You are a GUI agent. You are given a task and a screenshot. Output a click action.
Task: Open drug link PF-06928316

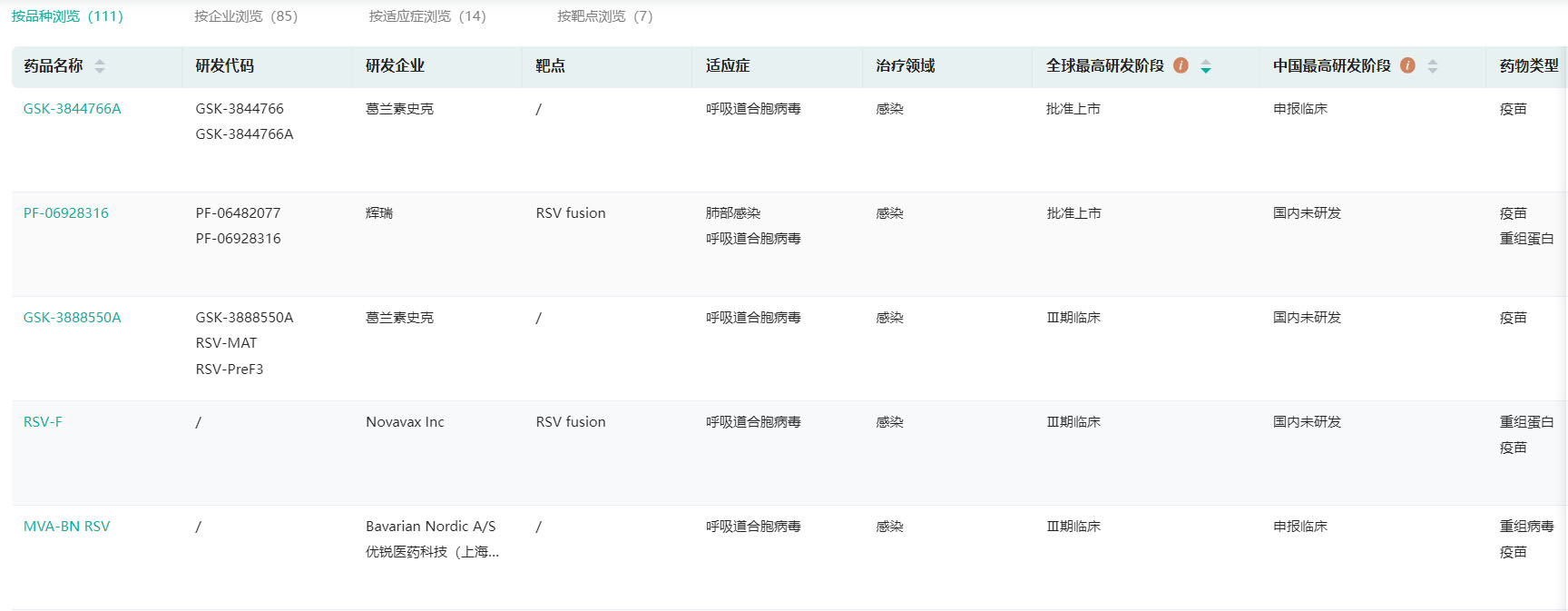tap(66, 213)
